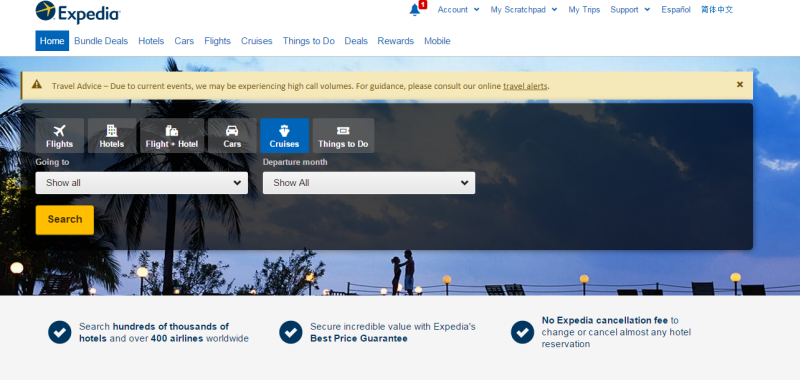
Task: Open Things to Do in navigation
Action: coord(309,41)
